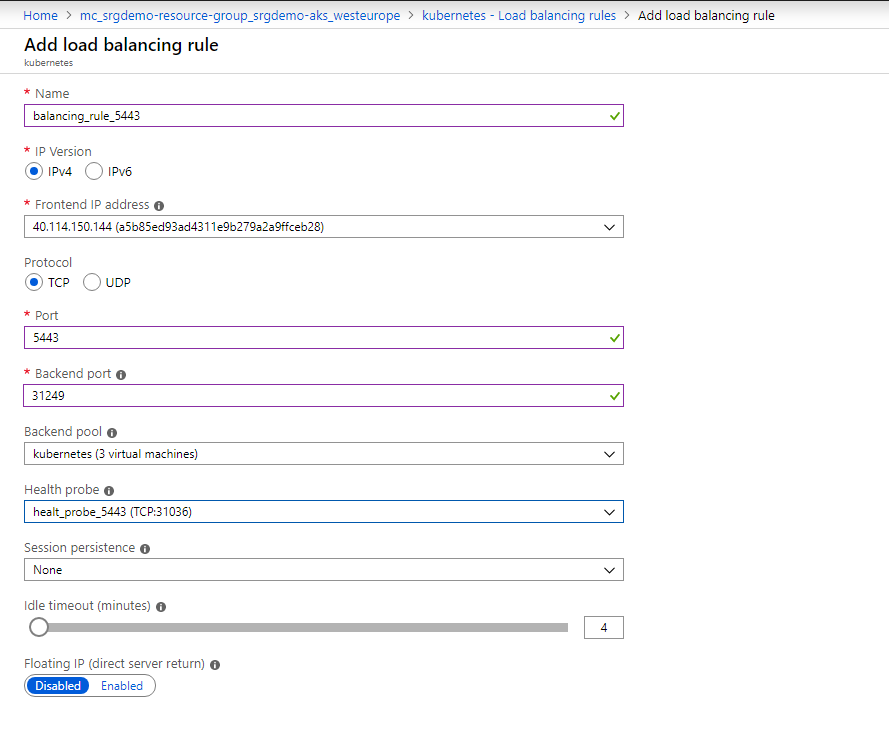The width and height of the screenshot is (889, 731).
Task: Enable the Floating IP toggle
Action: (121, 685)
